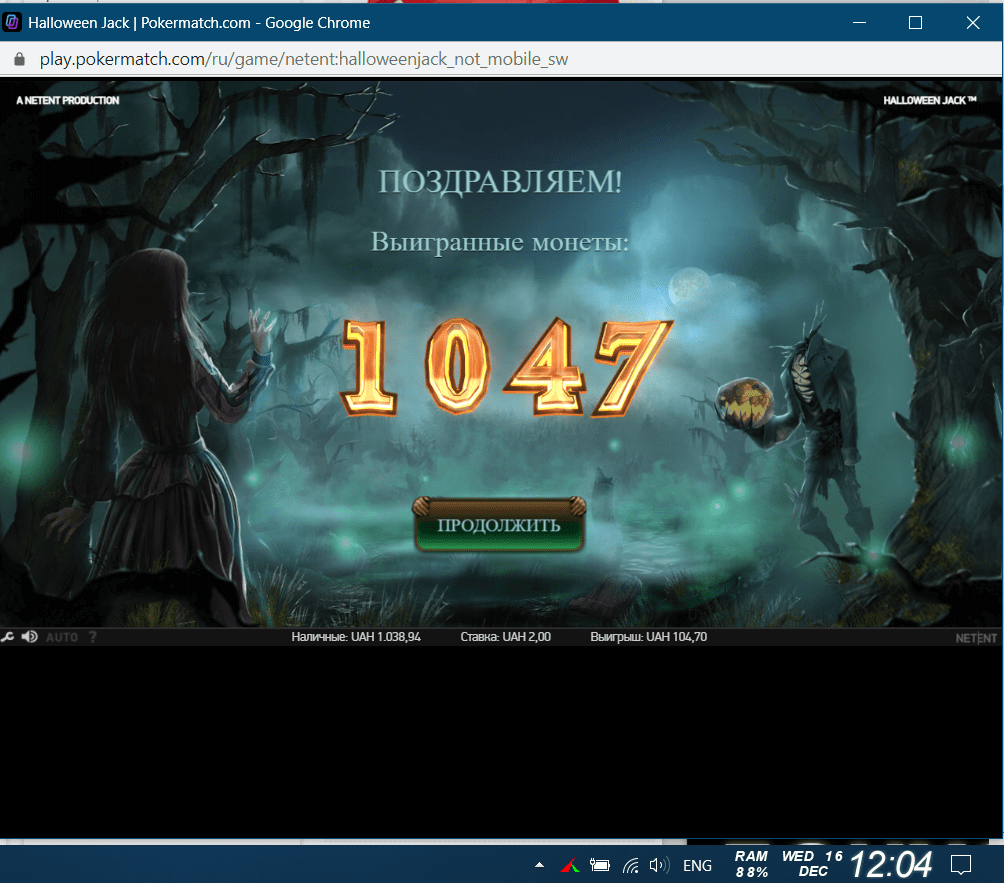Click the 1047 coins won number

tap(506, 368)
